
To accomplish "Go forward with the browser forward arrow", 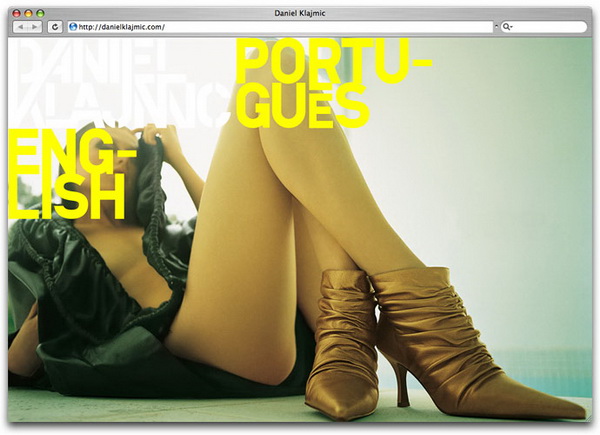I will point(34,27).
